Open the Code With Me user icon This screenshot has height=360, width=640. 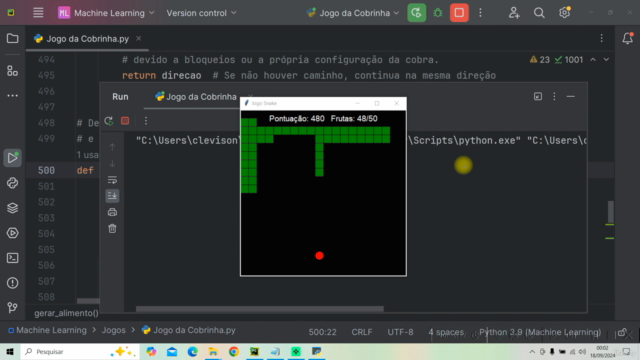click(x=514, y=13)
